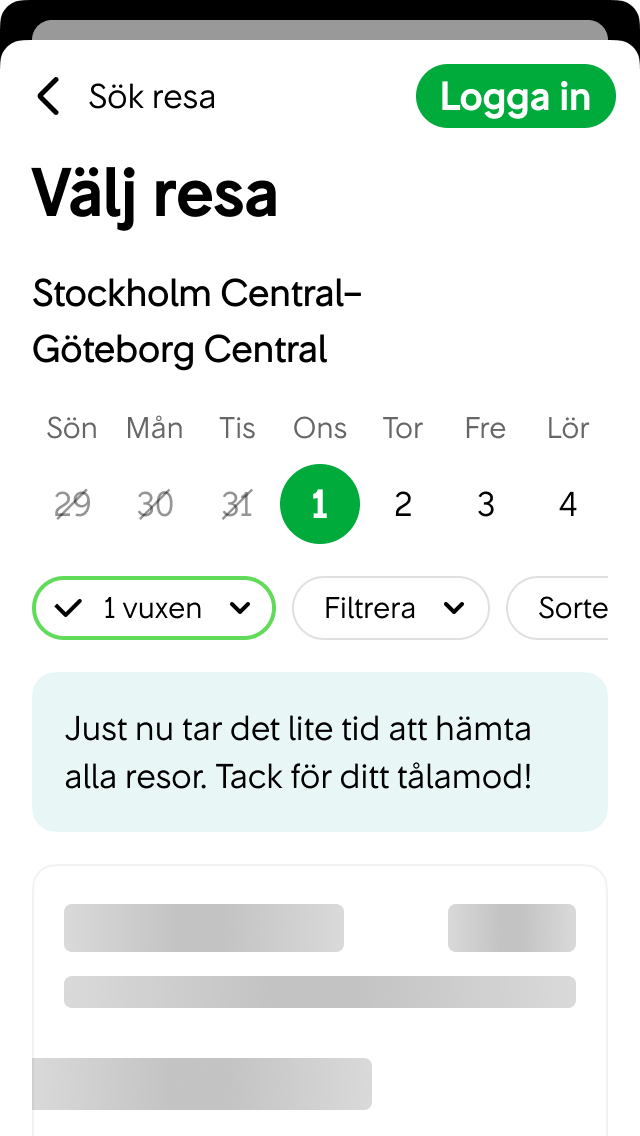The image size is (640, 1136).
Task: Click the Sön day label
Action: point(71,428)
